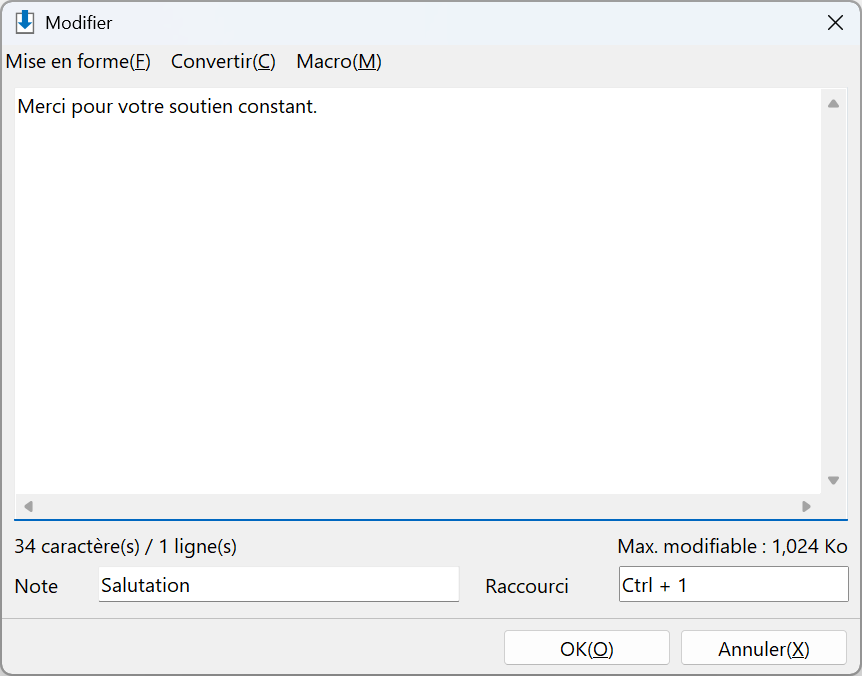Click the horizontal scrollbar right arrow
862x676 pixels.
click(x=806, y=506)
